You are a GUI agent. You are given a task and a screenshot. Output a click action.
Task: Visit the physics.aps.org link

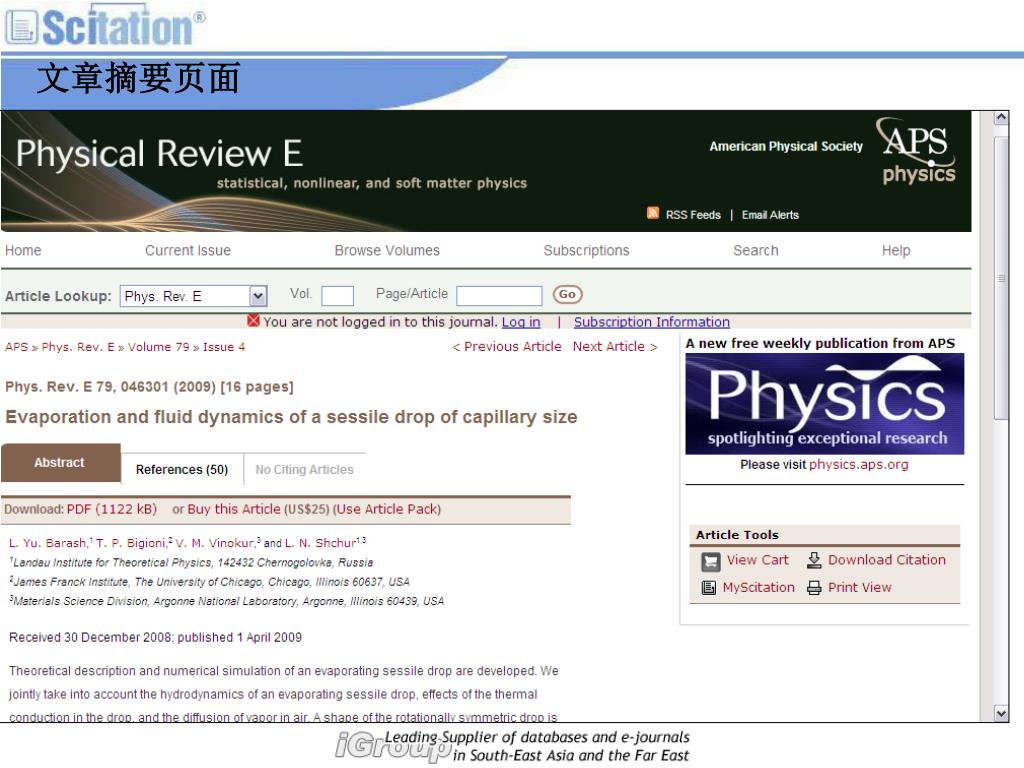[859, 465]
